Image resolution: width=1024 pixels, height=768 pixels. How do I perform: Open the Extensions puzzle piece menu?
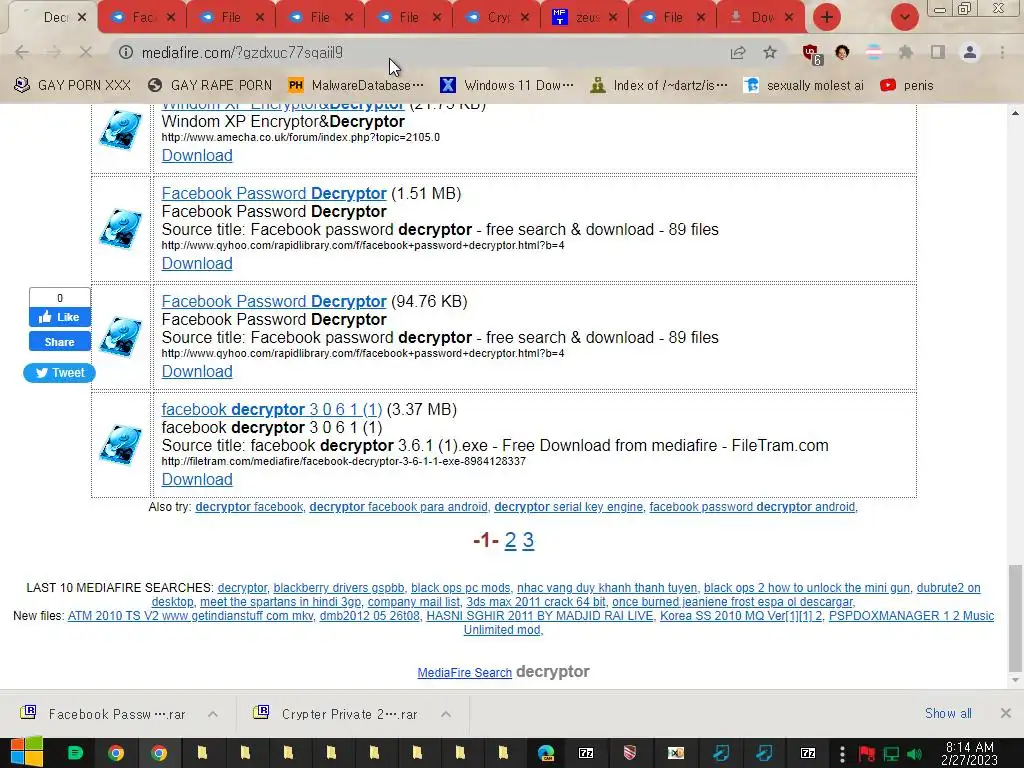[x=906, y=52]
